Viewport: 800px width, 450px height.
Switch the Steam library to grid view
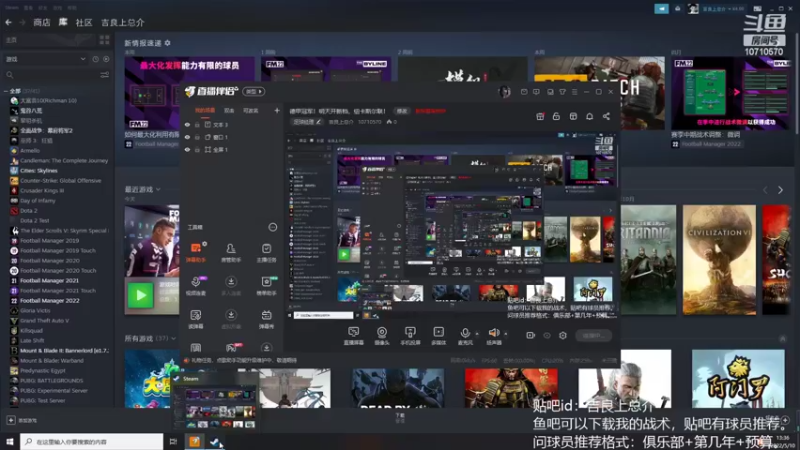(105, 40)
